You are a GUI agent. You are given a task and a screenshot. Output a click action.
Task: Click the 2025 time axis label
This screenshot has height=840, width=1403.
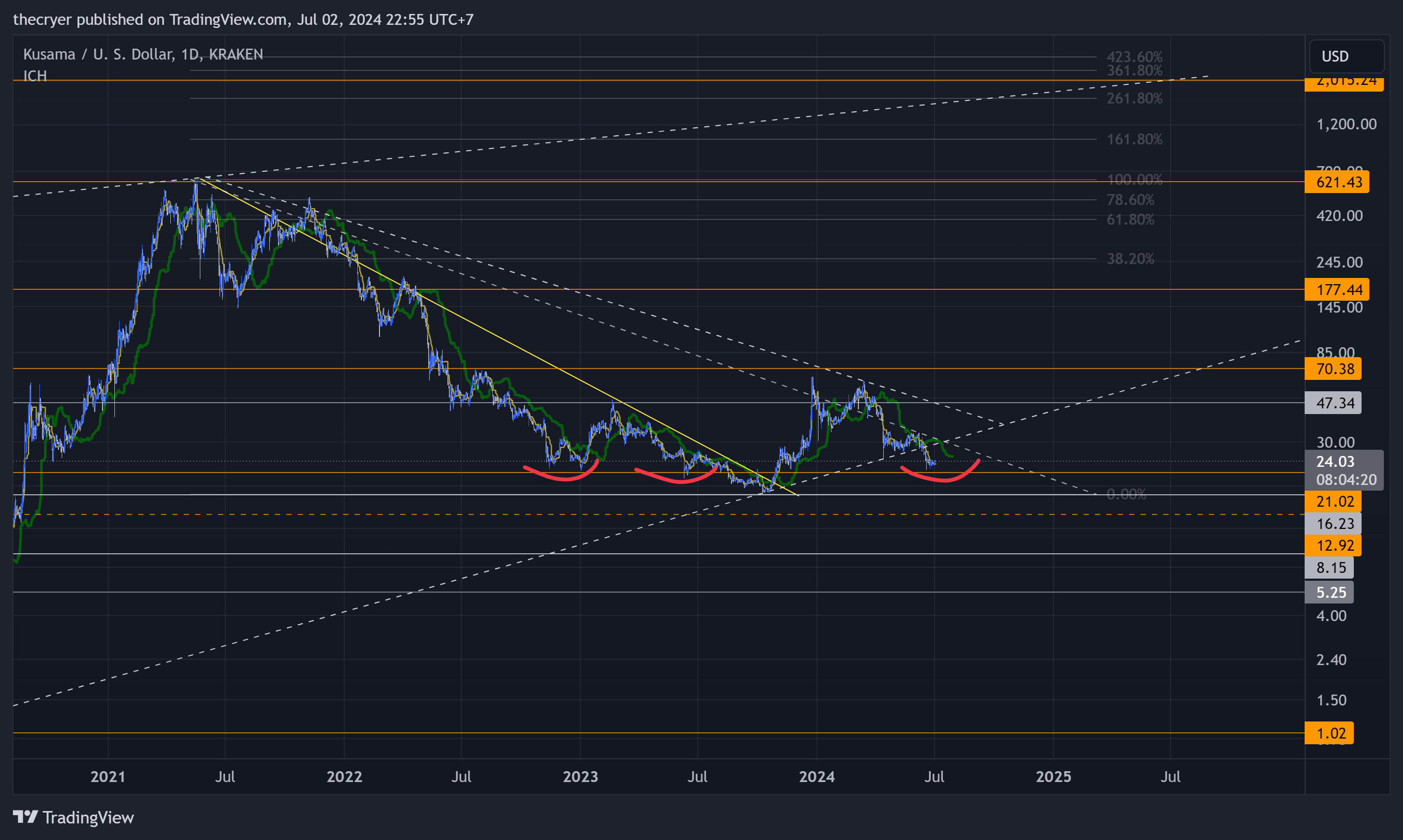[1053, 776]
